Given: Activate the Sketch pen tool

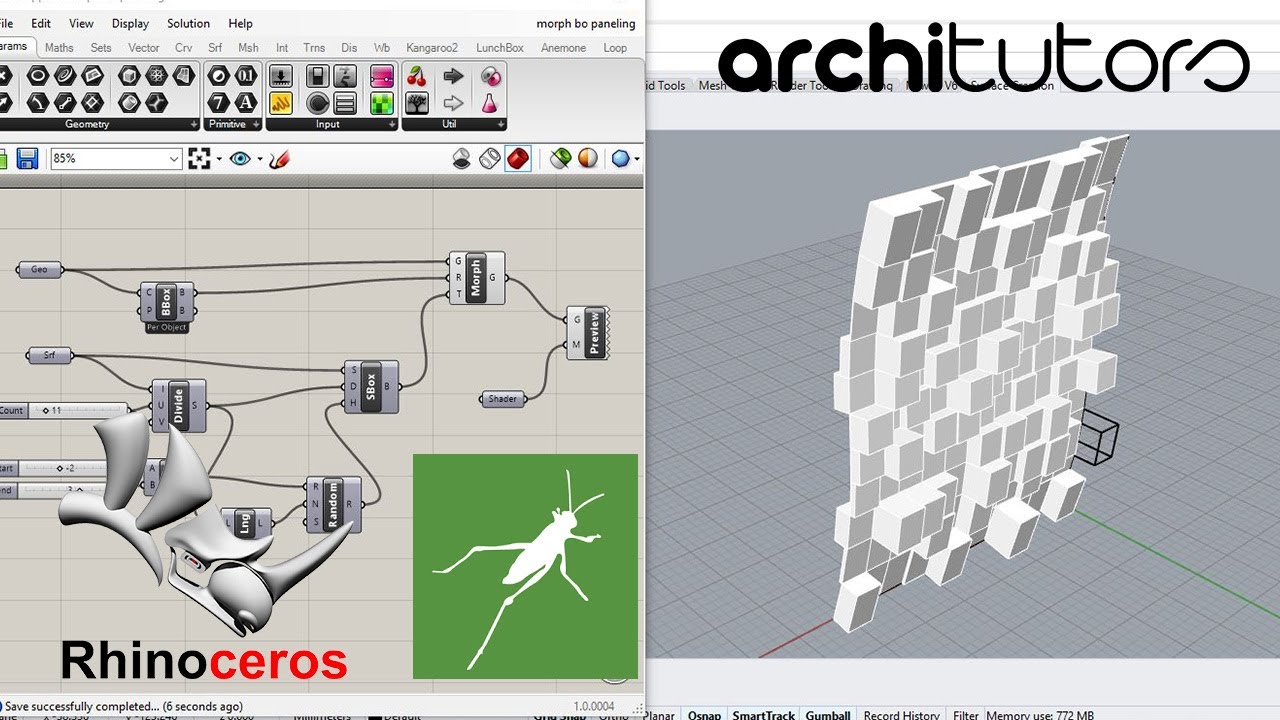Looking at the screenshot, I should 280,158.
